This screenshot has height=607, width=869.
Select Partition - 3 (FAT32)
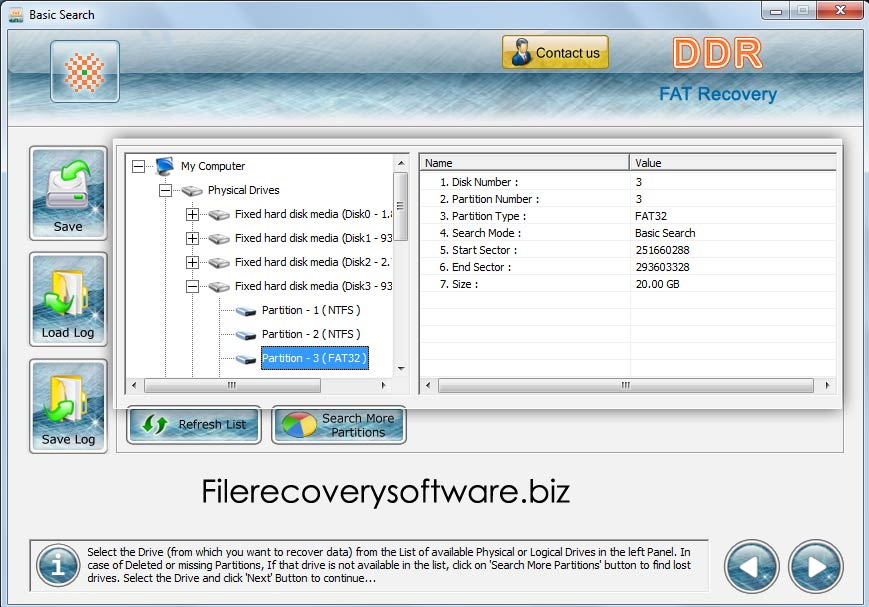pos(314,358)
